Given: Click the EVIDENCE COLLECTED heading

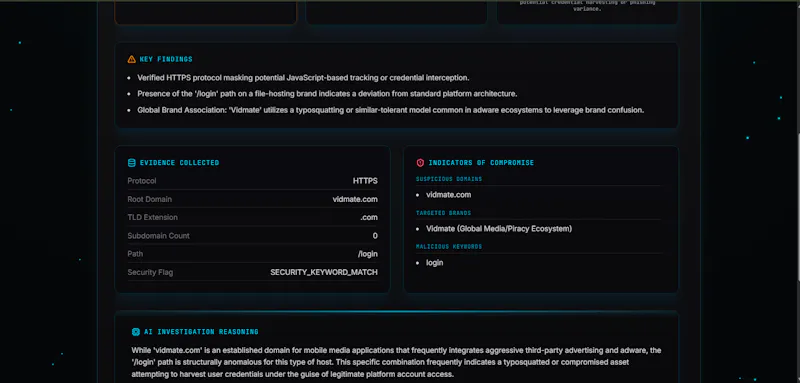Looking at the screenshot, I should click(x=180, y=163).
